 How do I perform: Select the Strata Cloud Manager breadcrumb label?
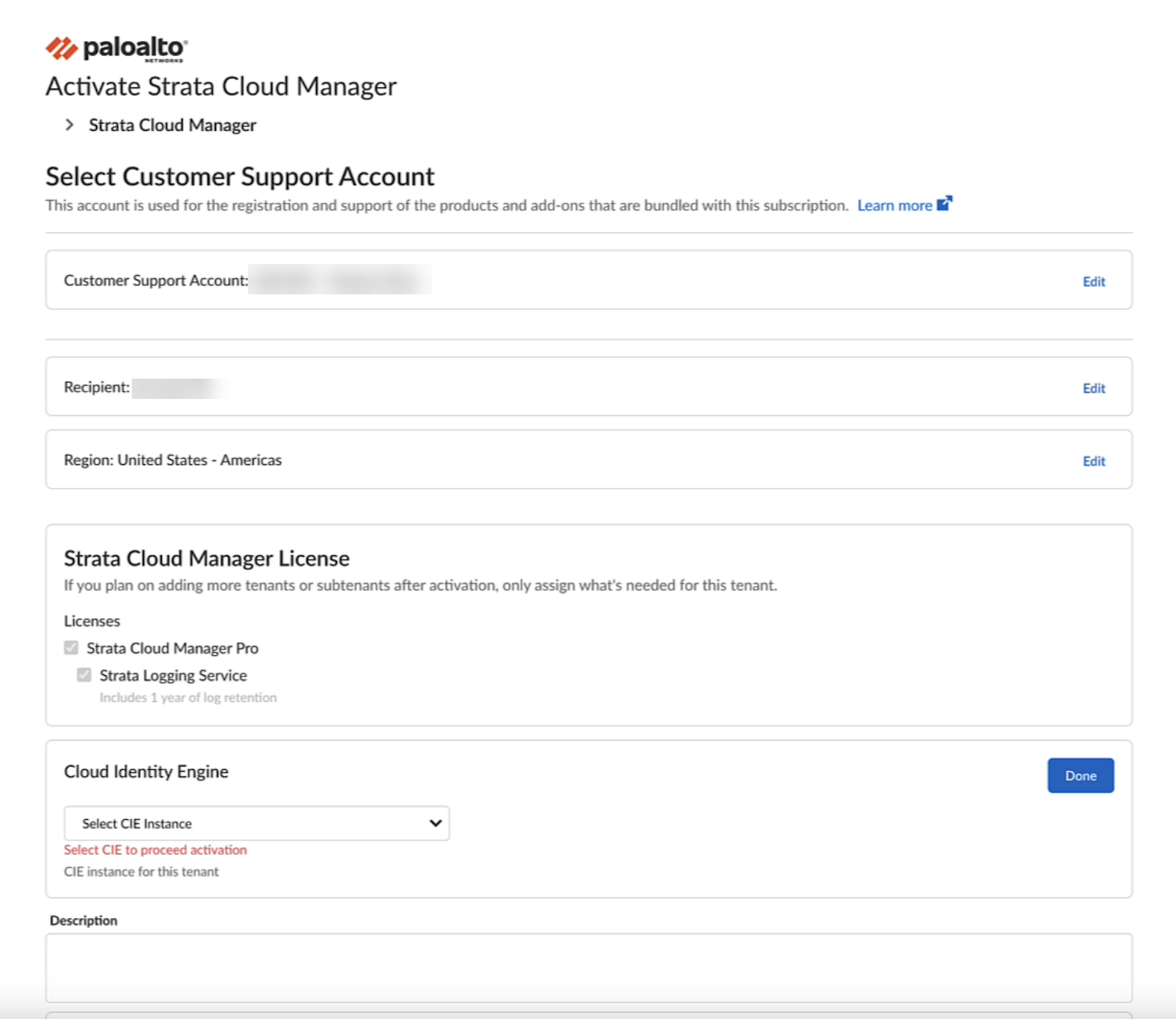click(x=172, y=125)
